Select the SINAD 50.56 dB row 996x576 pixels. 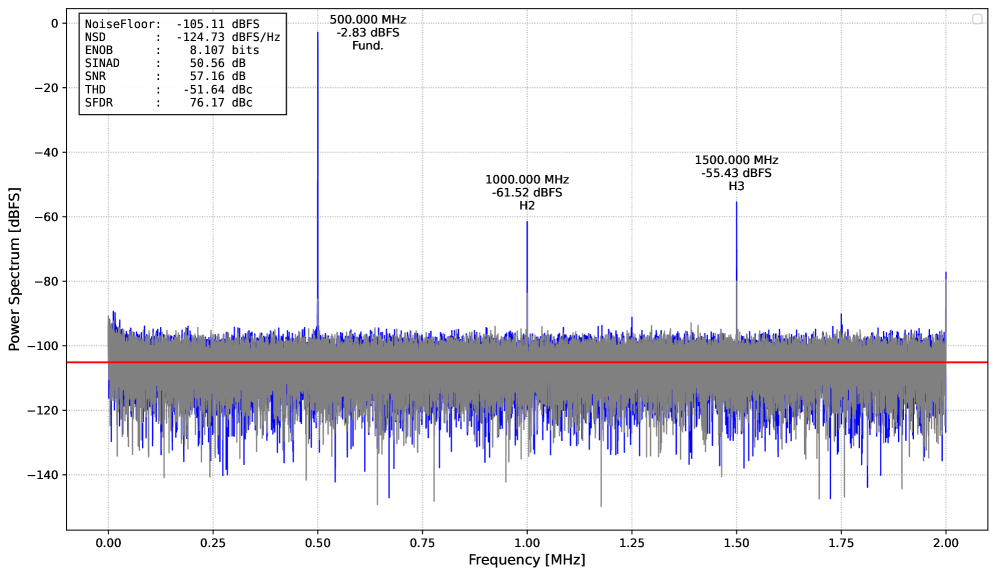(x=165, y=64)
